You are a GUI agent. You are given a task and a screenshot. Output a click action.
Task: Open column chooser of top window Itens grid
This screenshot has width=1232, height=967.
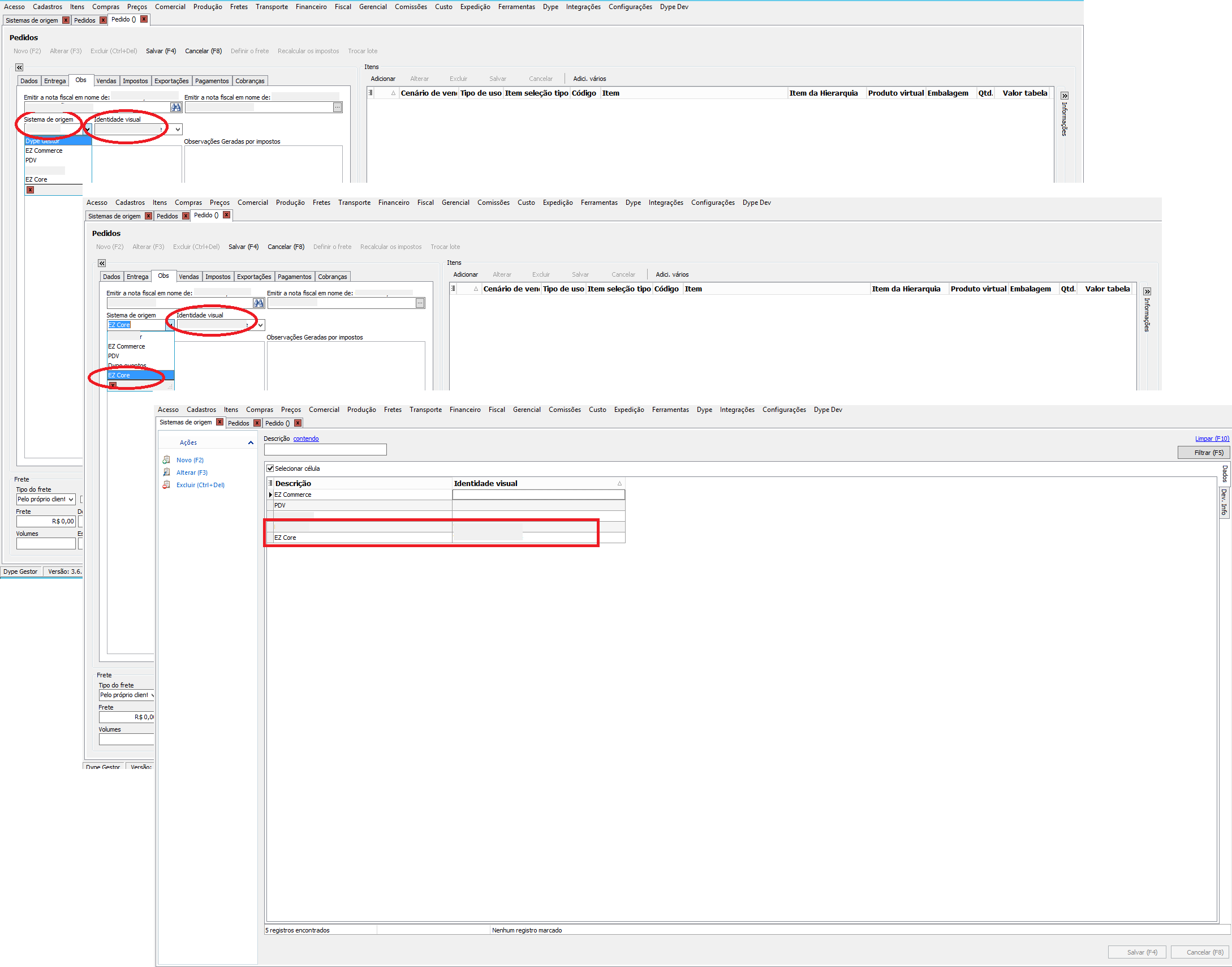(x=371, y=93)
